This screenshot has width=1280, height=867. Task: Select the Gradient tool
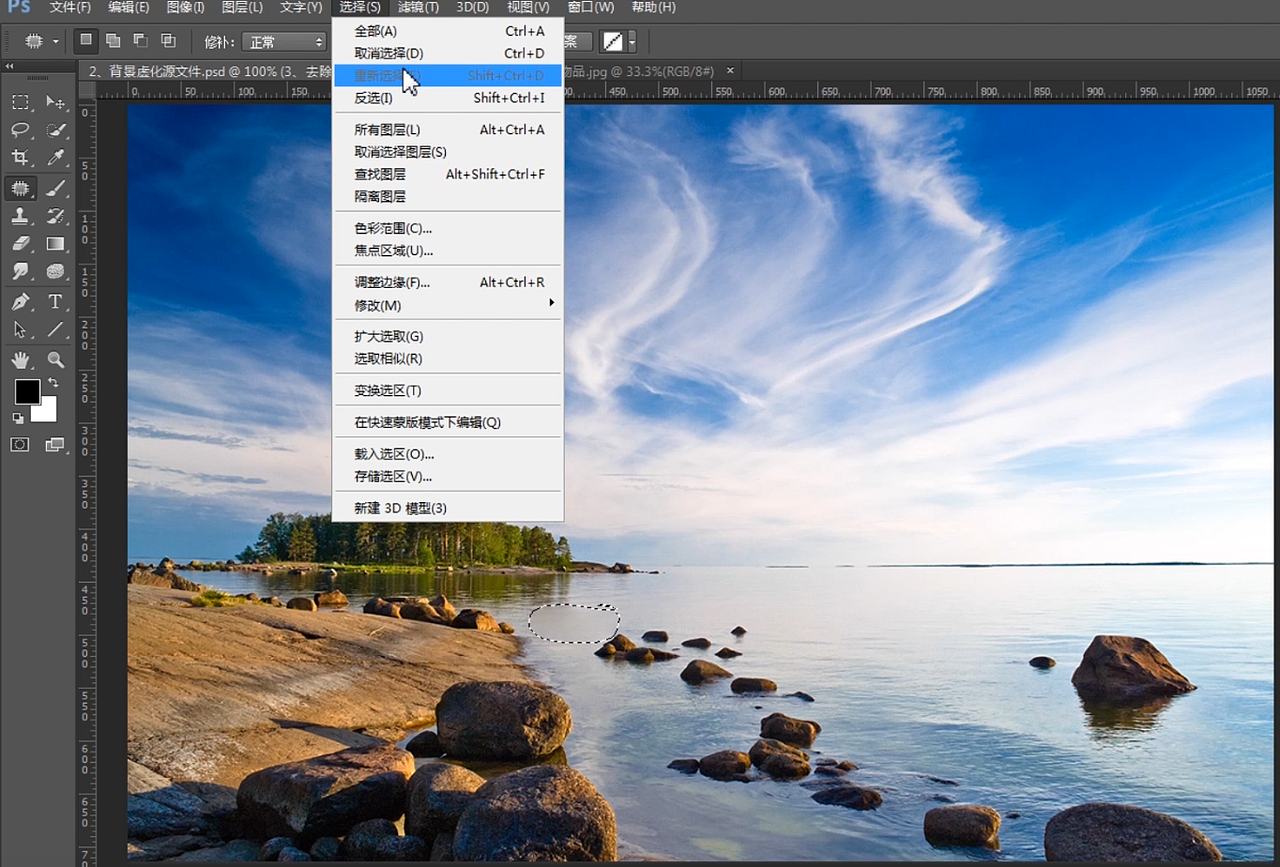56,243
